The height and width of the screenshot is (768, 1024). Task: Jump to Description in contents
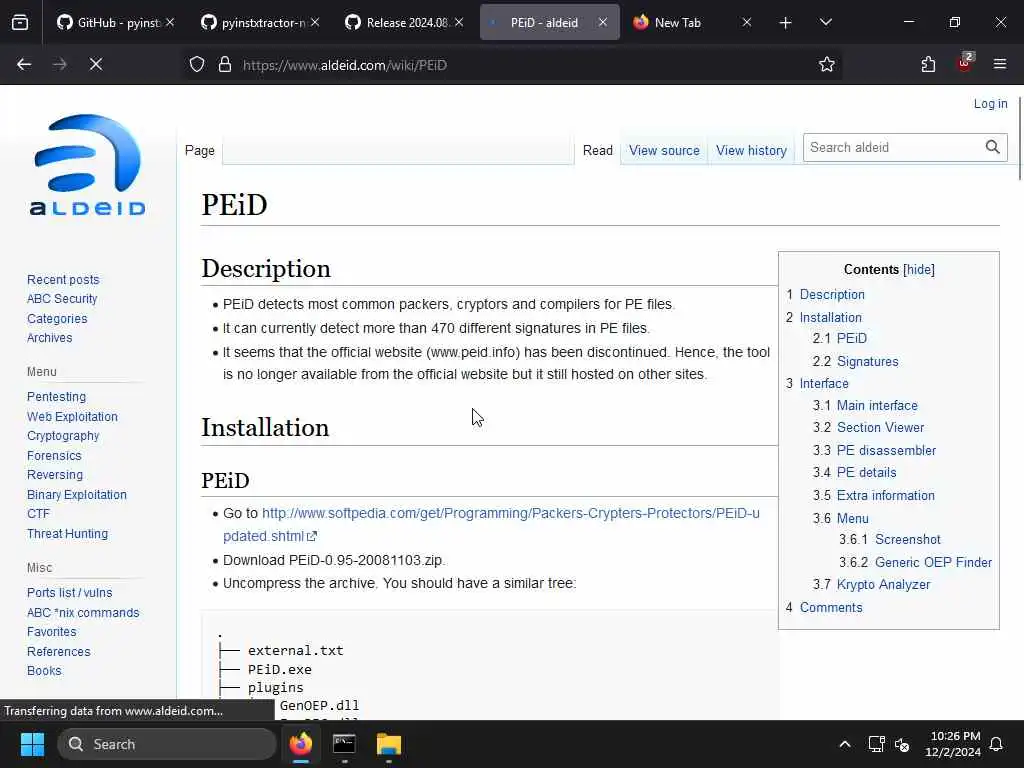tap(832, 295)
